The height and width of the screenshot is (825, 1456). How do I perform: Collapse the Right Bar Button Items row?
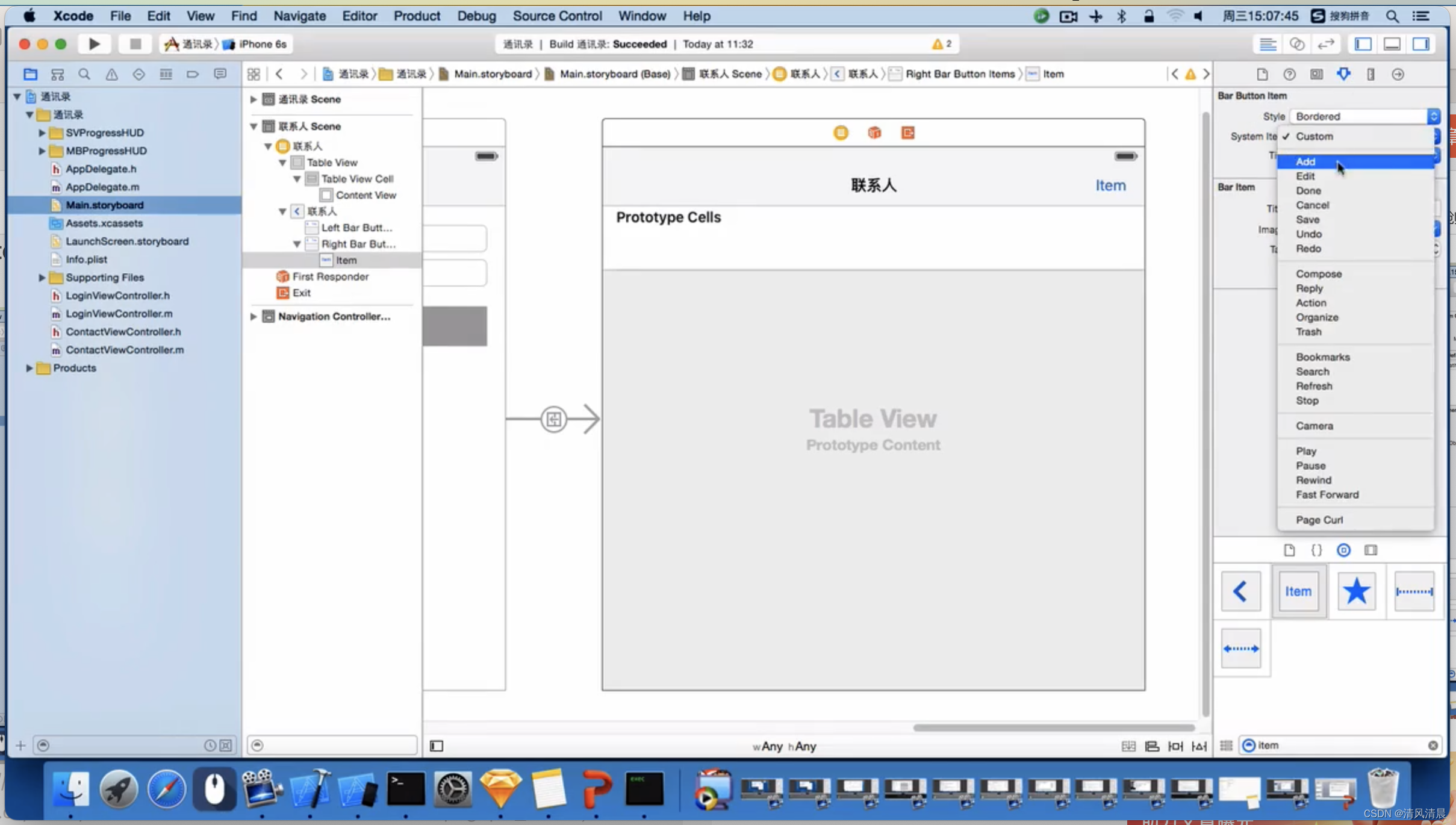[297, 244]
